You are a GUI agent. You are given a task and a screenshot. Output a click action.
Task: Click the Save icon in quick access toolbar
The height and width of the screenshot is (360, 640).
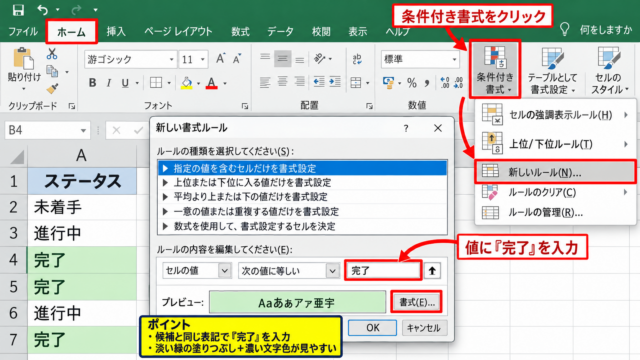18,10
